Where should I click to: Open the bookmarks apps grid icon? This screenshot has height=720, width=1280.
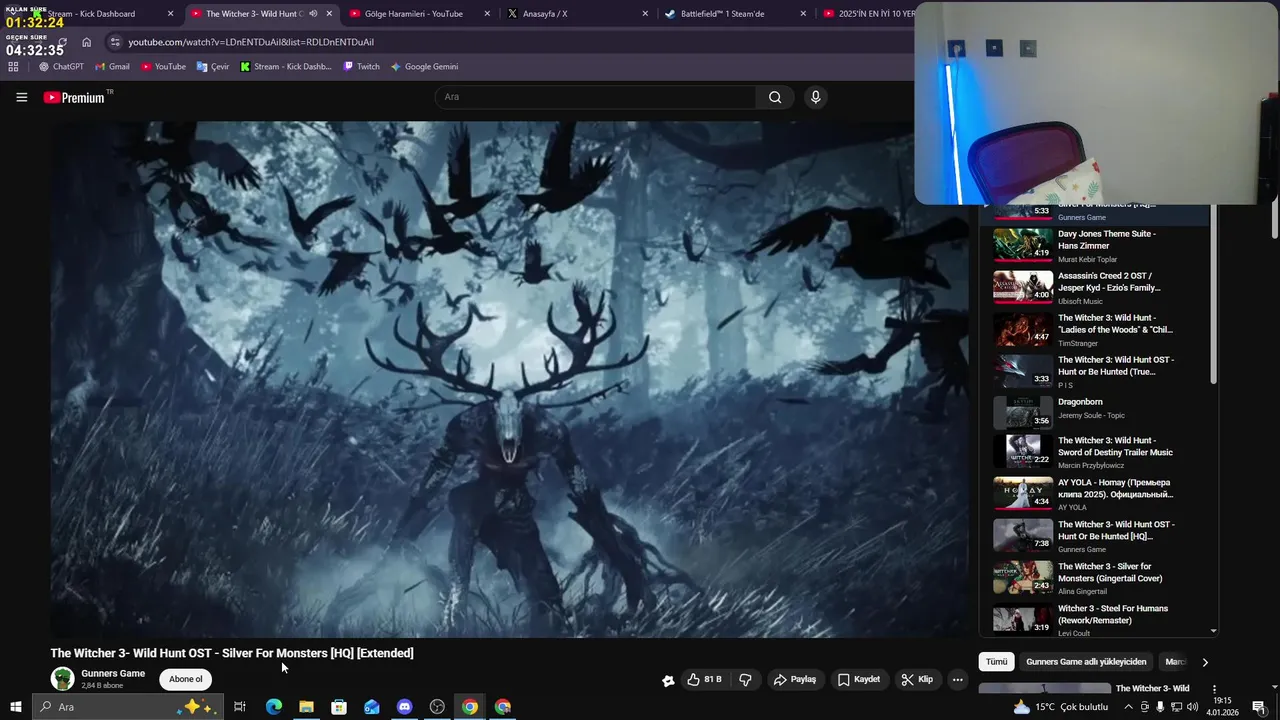[x=13, y=67]
